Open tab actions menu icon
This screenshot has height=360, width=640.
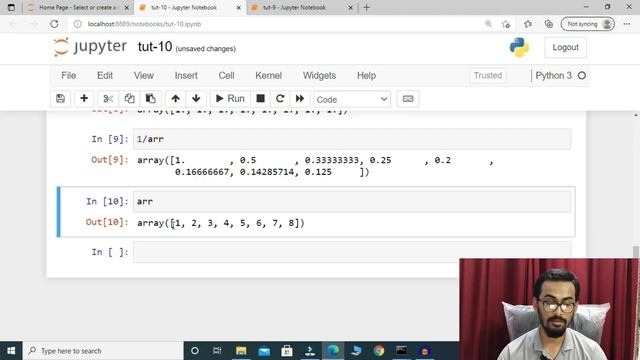11,7
